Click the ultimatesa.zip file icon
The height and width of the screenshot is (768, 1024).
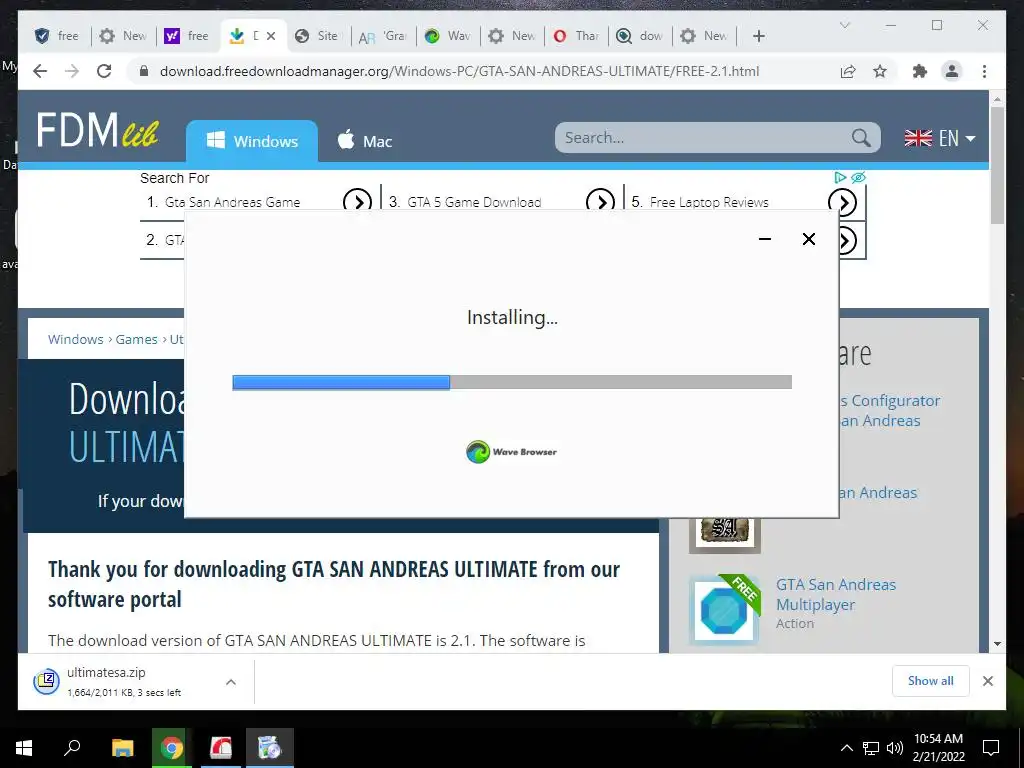click(46, 681)
